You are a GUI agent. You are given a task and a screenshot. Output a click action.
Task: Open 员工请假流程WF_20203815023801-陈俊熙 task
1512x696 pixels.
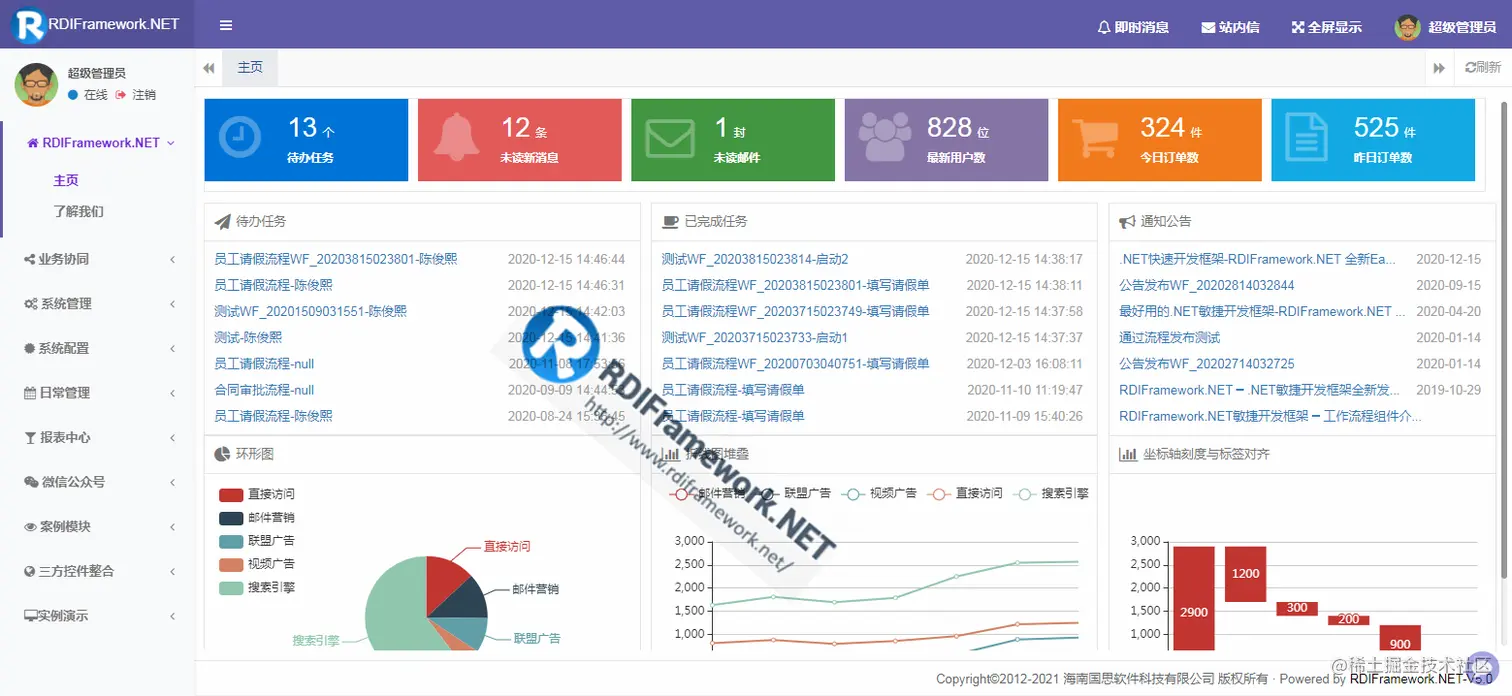pos(336,260)
